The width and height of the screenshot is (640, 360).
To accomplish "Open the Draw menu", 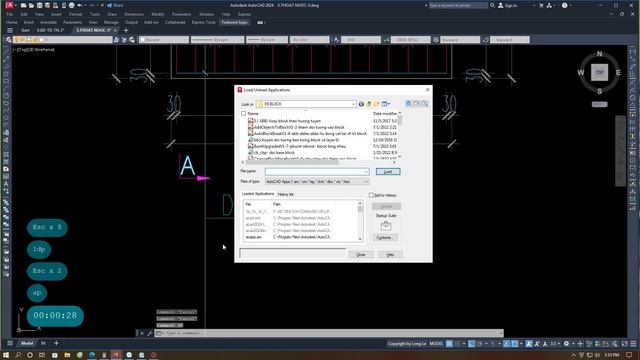I will tap(112, 14).
